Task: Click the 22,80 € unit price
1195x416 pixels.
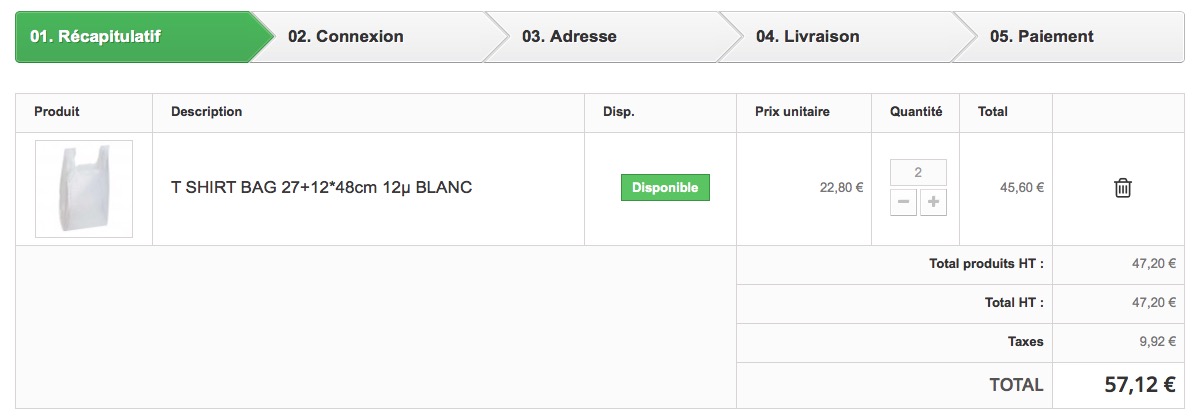Action: click(x=842, y=187)
